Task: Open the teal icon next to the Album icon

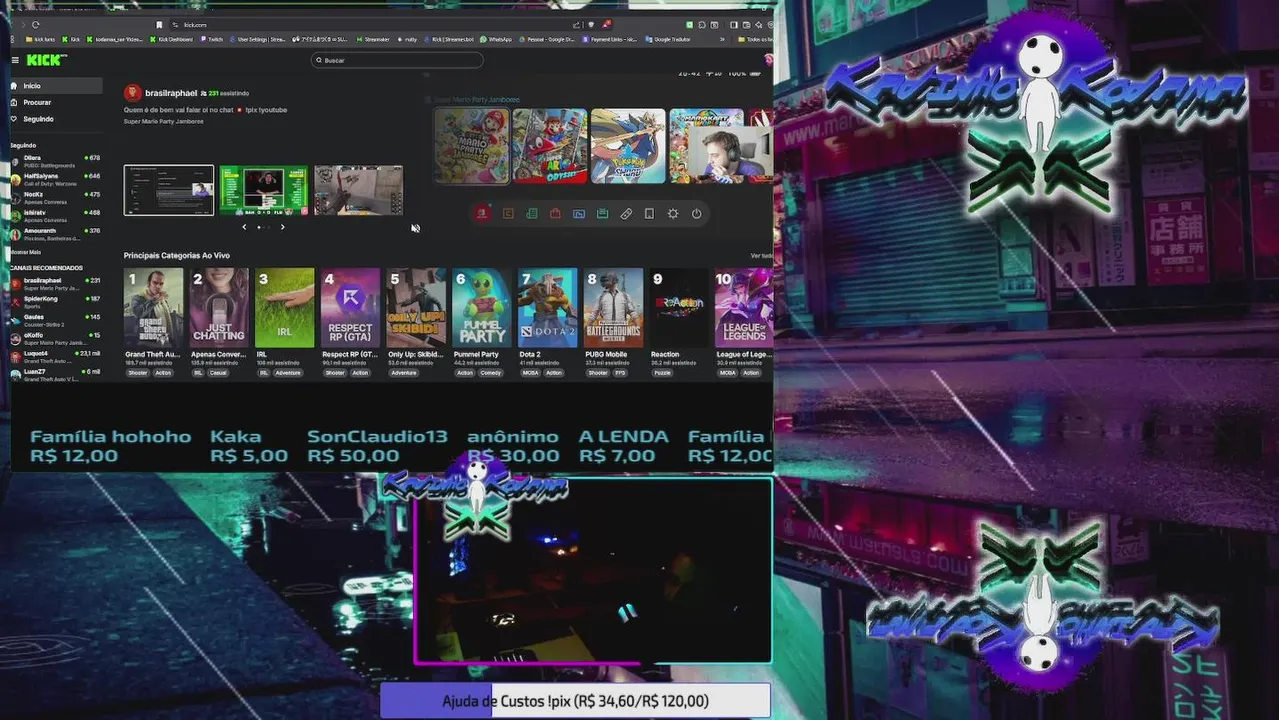Action: pyautogui.click(x=602, y=213)
